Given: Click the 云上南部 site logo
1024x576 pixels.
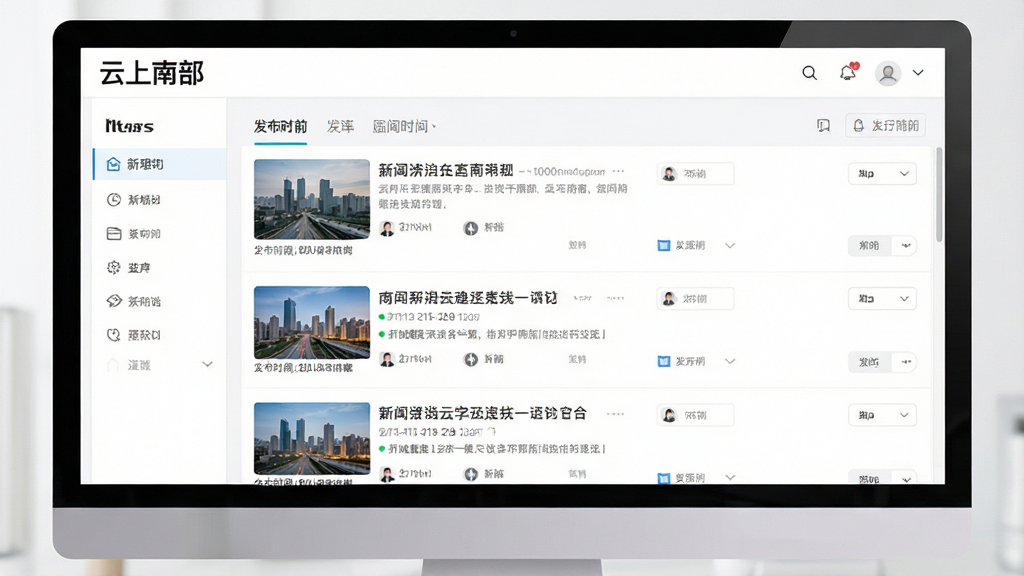Looking at the screenshot, I should [152, 73].
